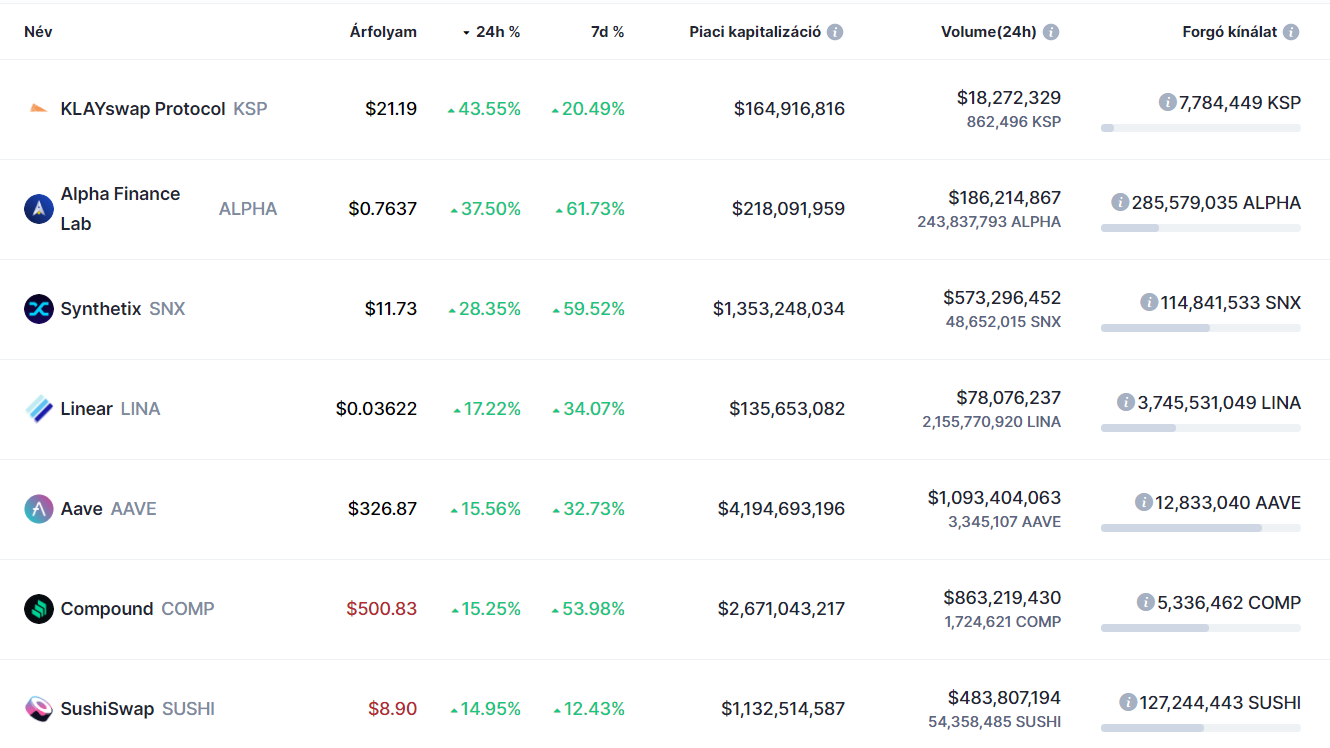This screenshot has height=748, width=1330.
Task: Click KSP market cap $164,916,816
Action: point(789,109)
